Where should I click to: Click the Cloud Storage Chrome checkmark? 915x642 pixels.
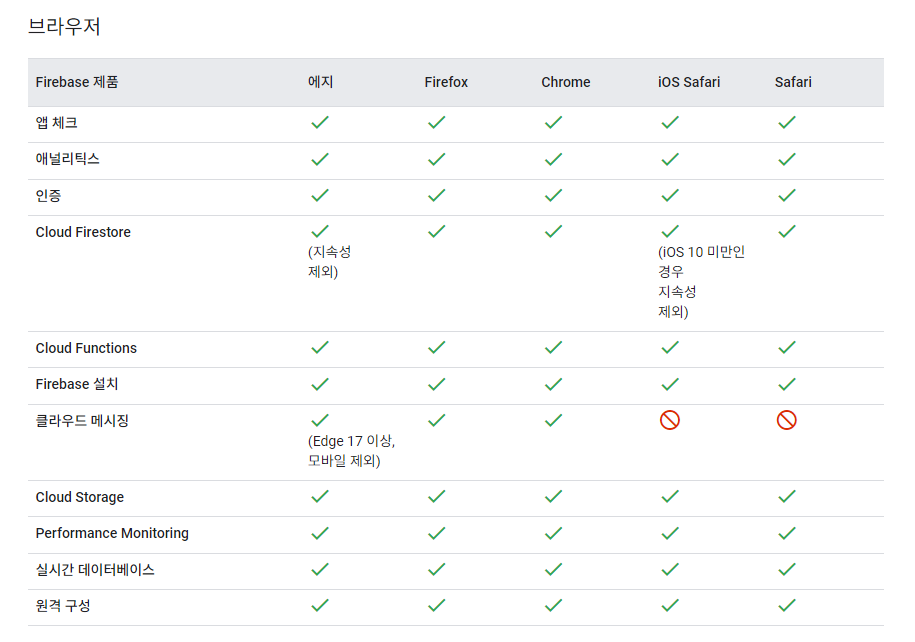tap(553, 497)
